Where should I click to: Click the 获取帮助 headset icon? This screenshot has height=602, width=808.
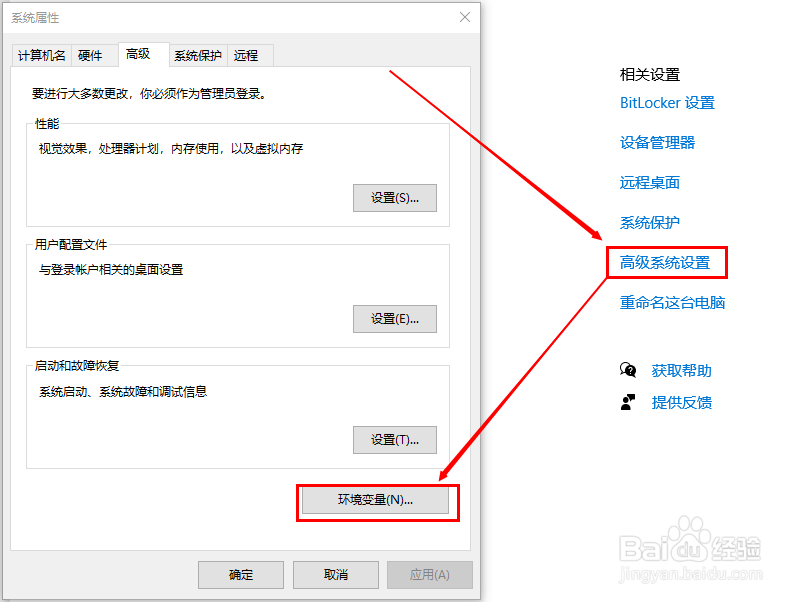tap(629, 370)
